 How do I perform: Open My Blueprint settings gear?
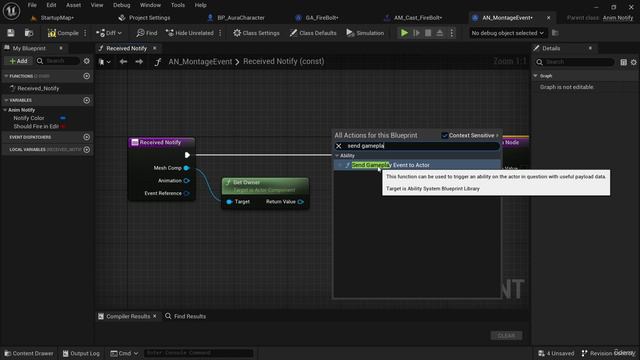(87, 61)
